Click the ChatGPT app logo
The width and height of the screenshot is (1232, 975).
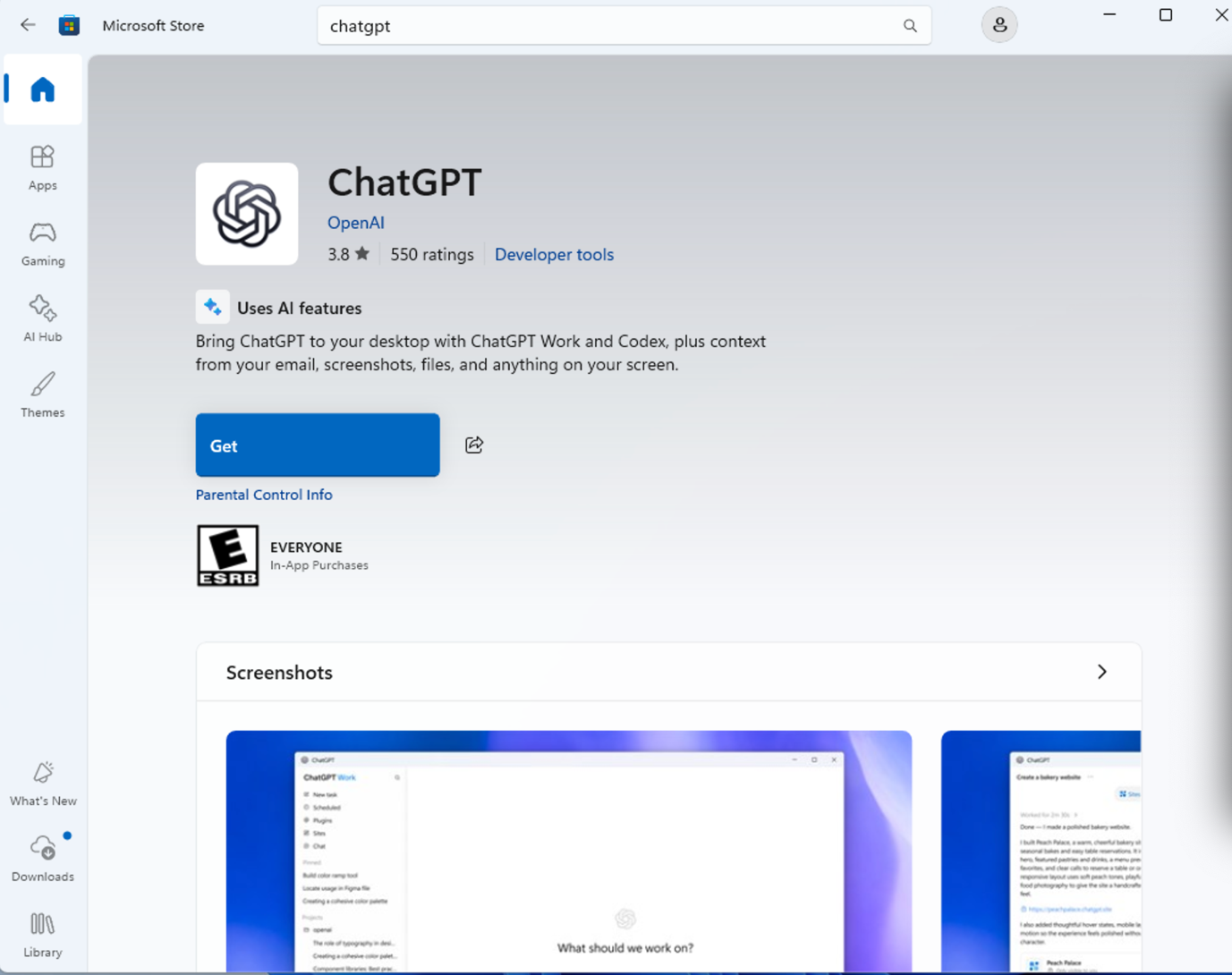coord(247,214)
